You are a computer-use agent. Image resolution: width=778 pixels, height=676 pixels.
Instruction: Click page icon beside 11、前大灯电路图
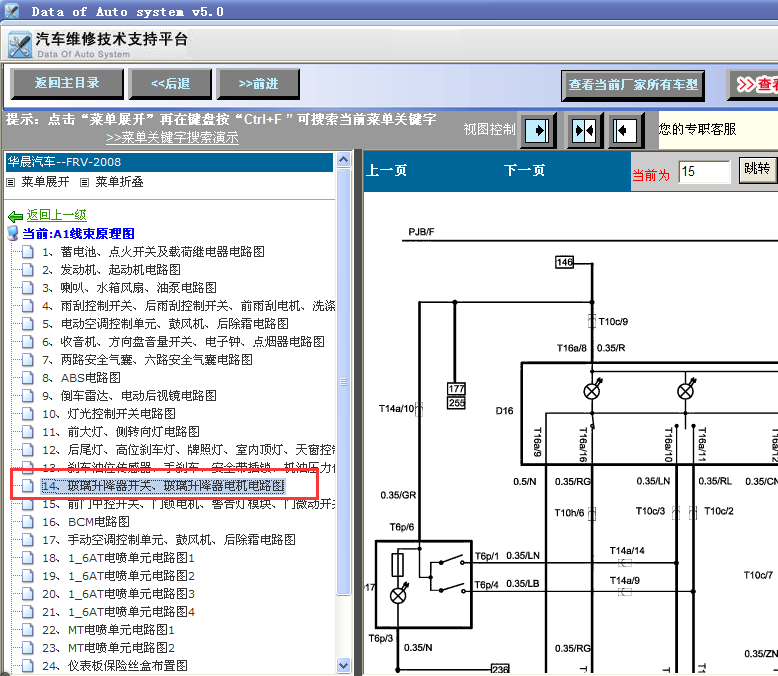(28, 431)
